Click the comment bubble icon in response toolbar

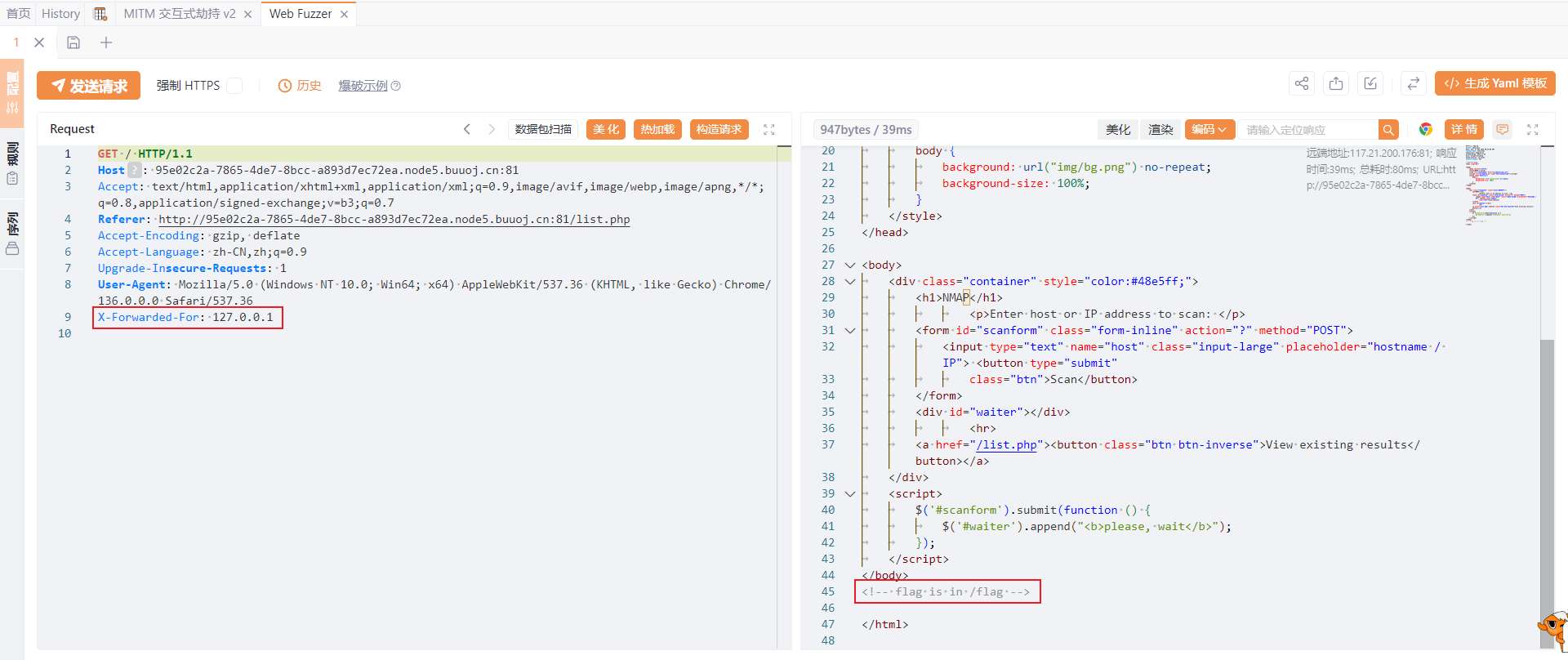click(1503, 129)
